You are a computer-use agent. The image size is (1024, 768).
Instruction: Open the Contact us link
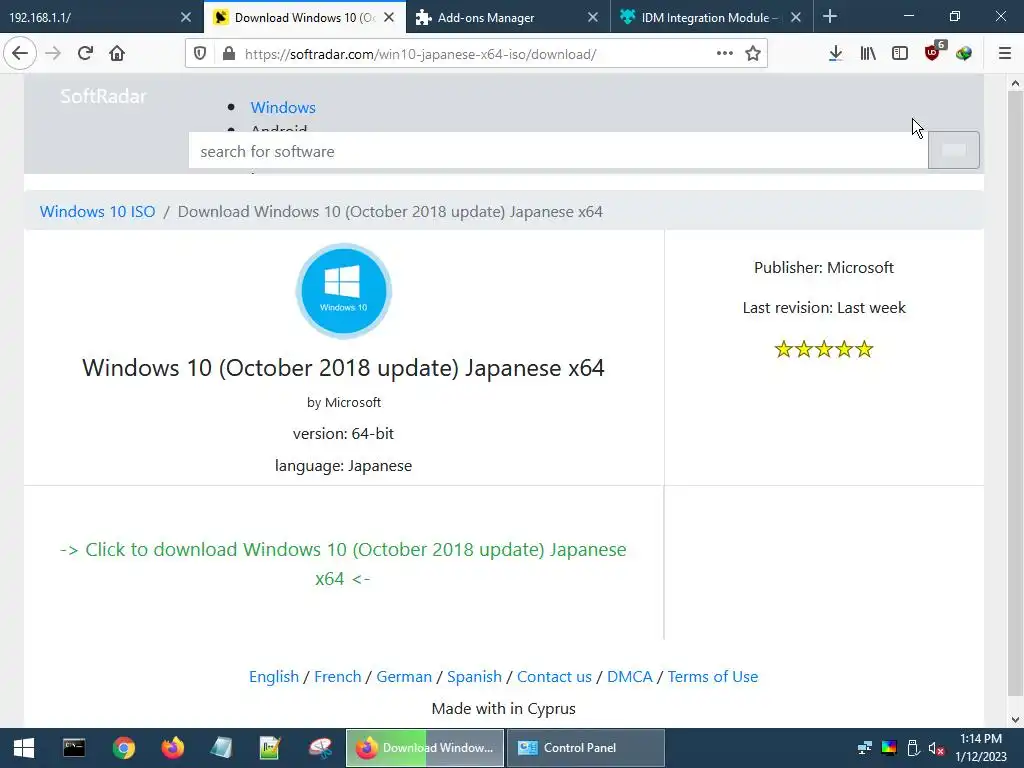tap(554, 677)
